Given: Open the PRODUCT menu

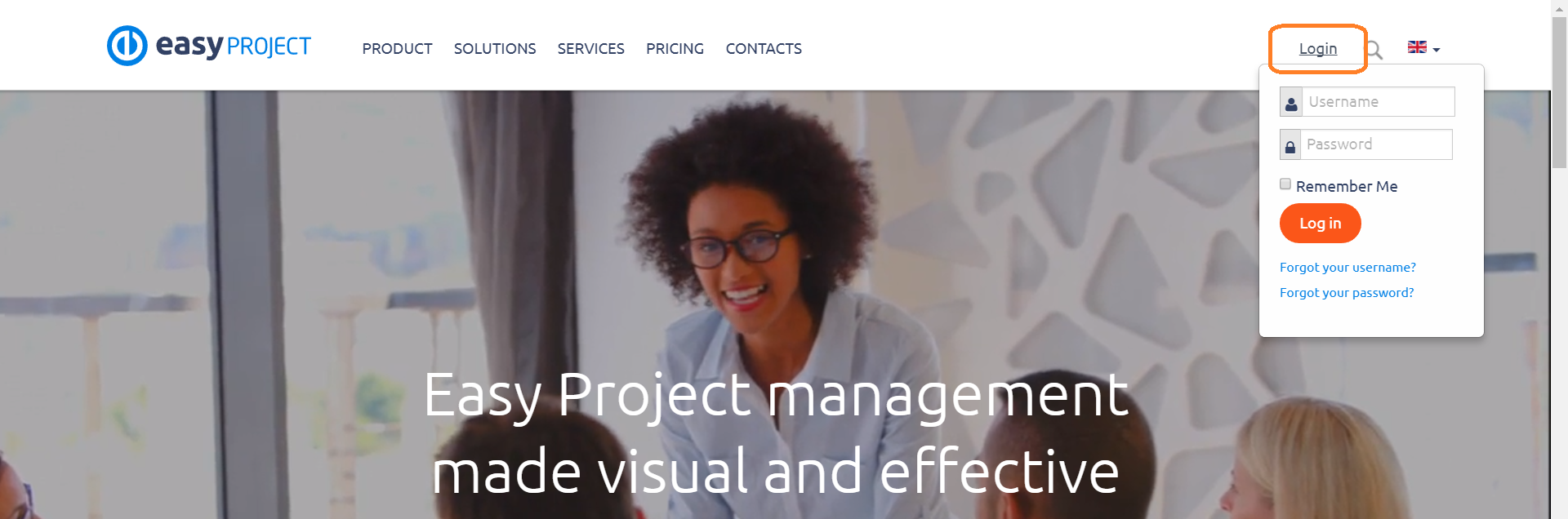Looking at the screenshot, I should (x=397, y=49).
